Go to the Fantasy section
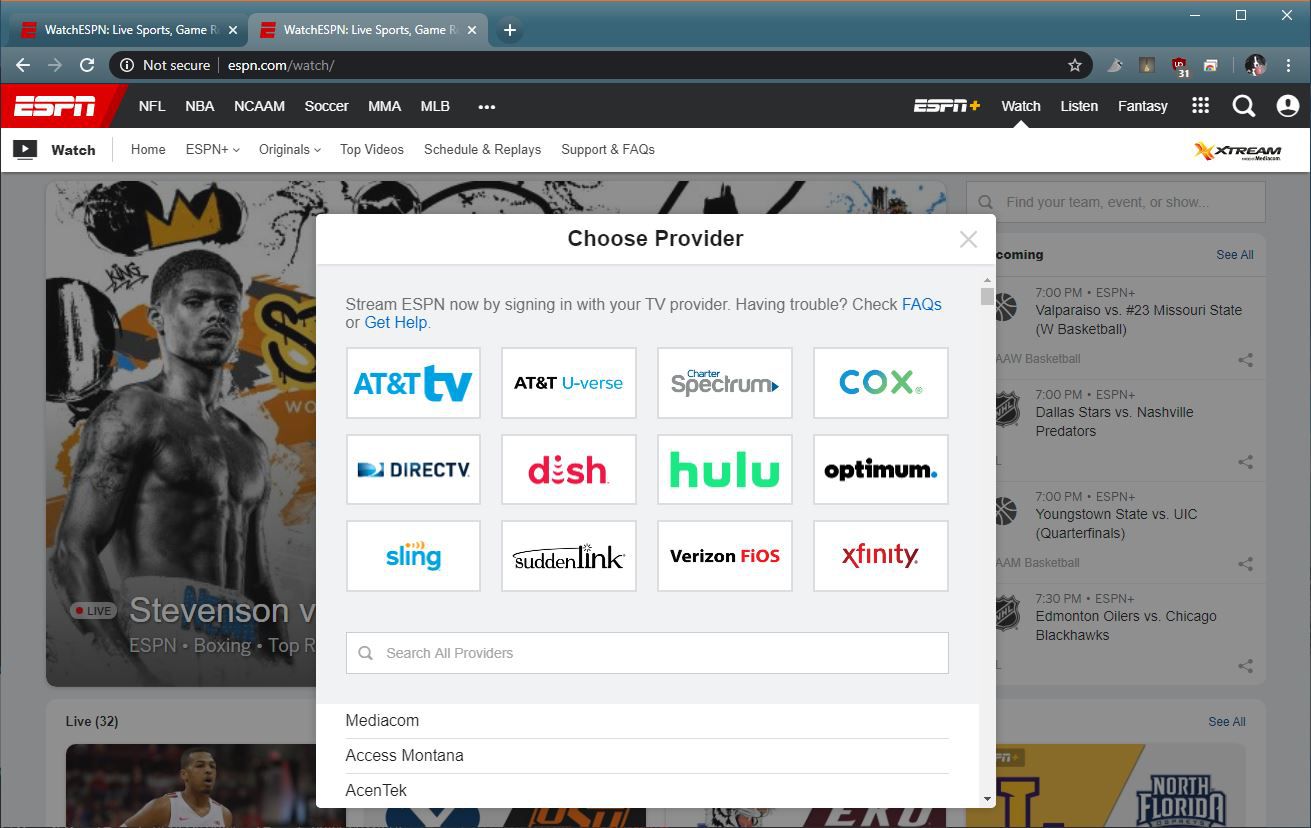This screenshot has width=1311, height=828. pyautogui.click(x=1142, y=106)
